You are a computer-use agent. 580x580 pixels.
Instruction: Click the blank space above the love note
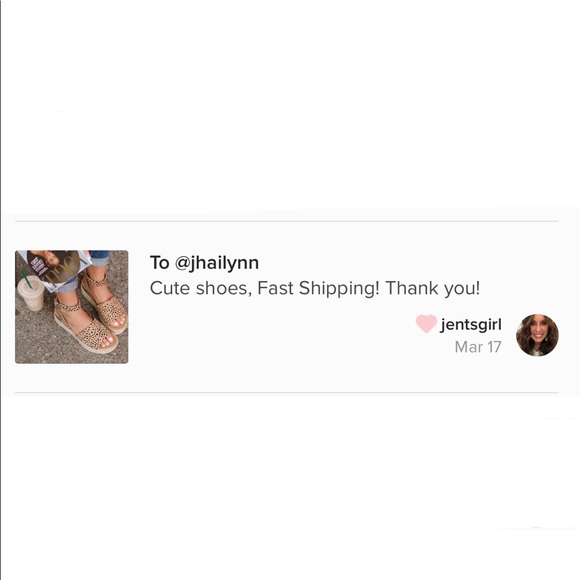tap(290, 107)
